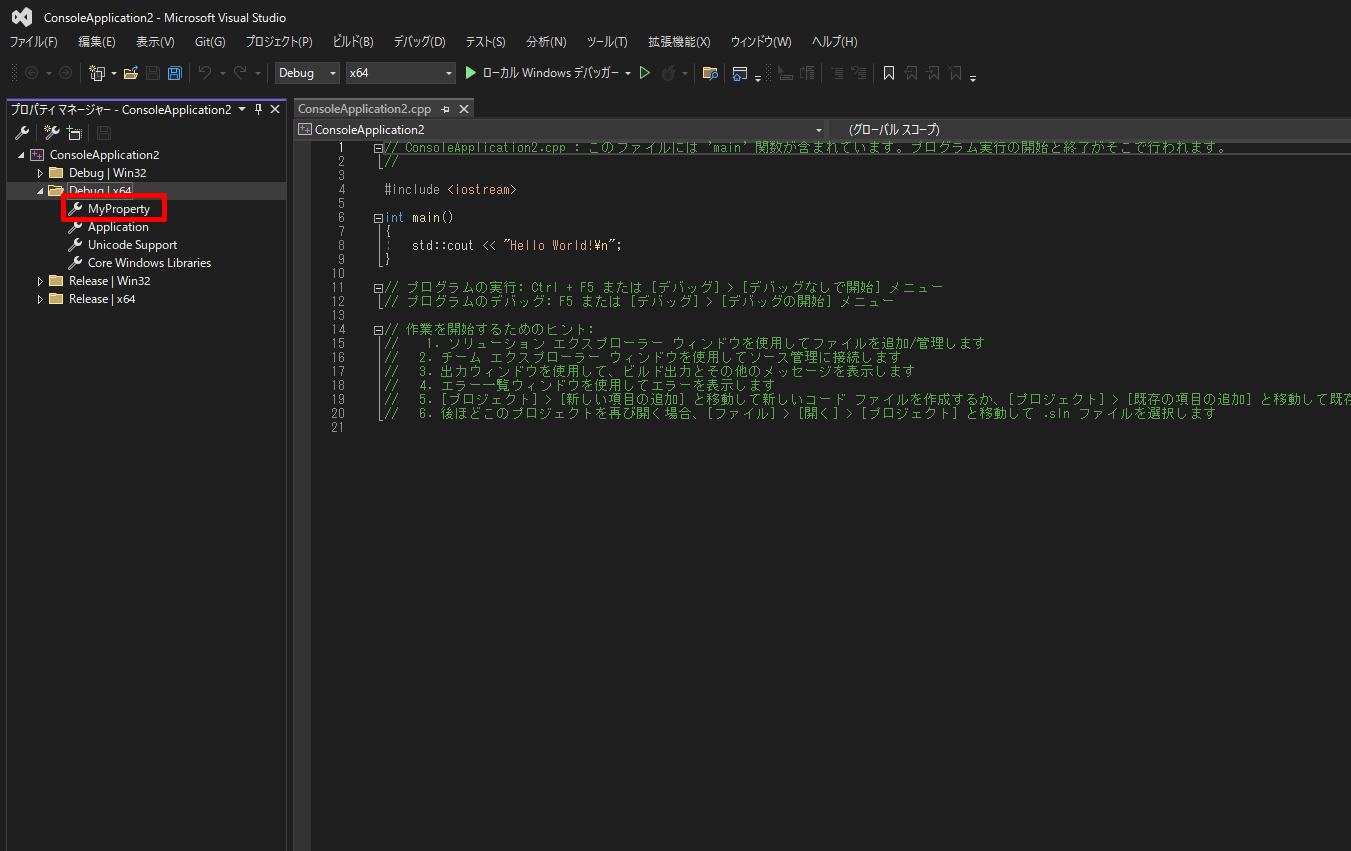Open the x64 platform dropdown

[400, 73]
